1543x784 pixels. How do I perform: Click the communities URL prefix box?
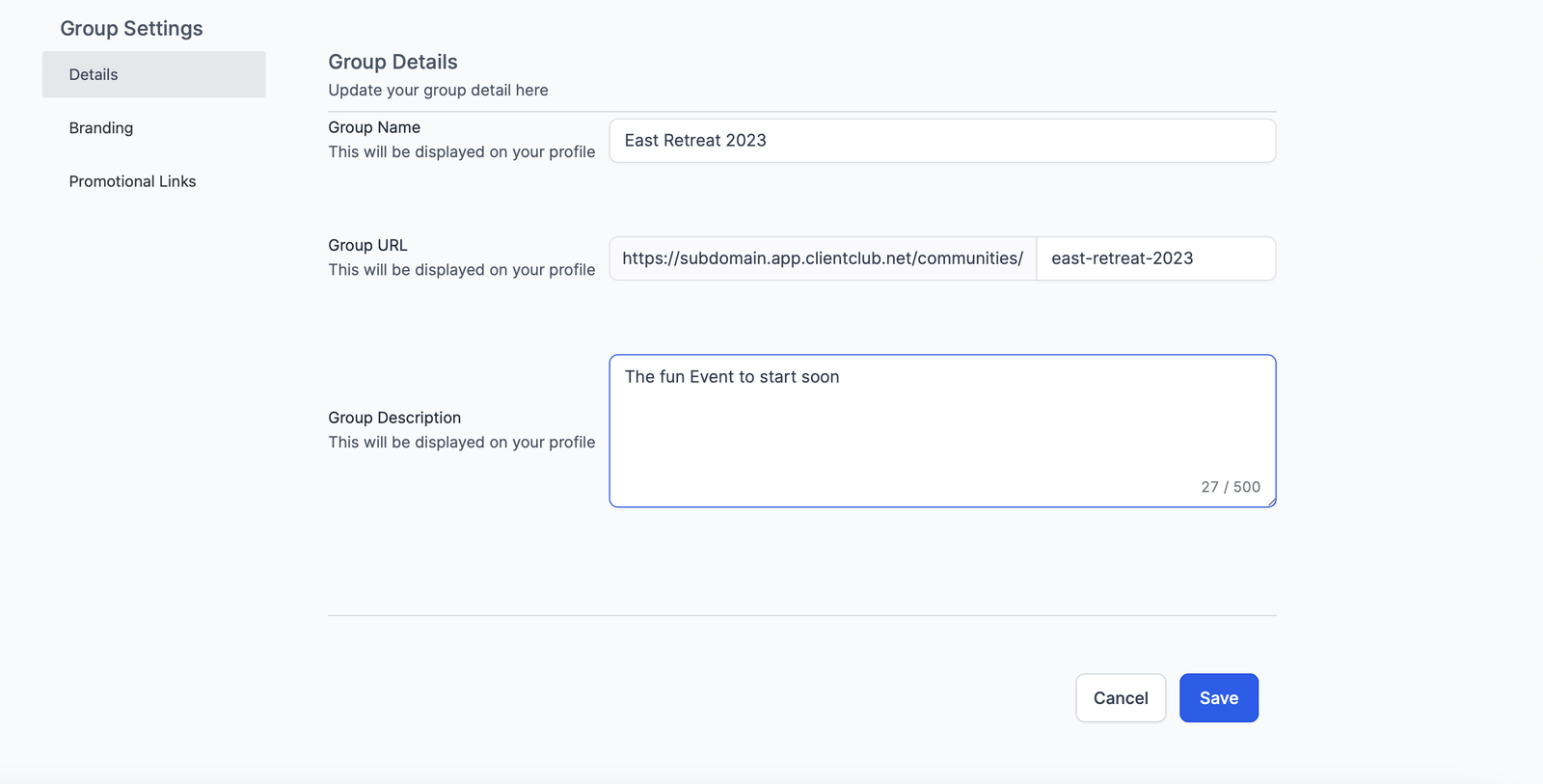(823, 258)
